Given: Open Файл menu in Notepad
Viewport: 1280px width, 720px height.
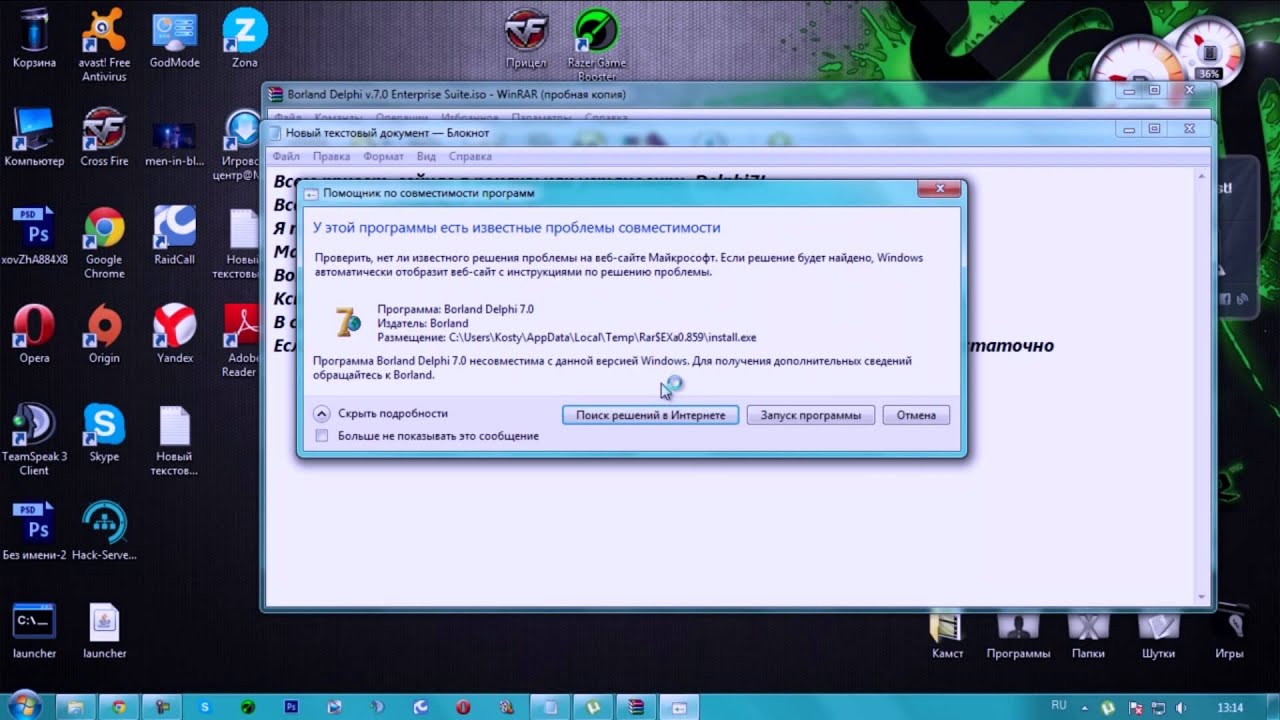Looking at the screenshot, I should point(286,157).
